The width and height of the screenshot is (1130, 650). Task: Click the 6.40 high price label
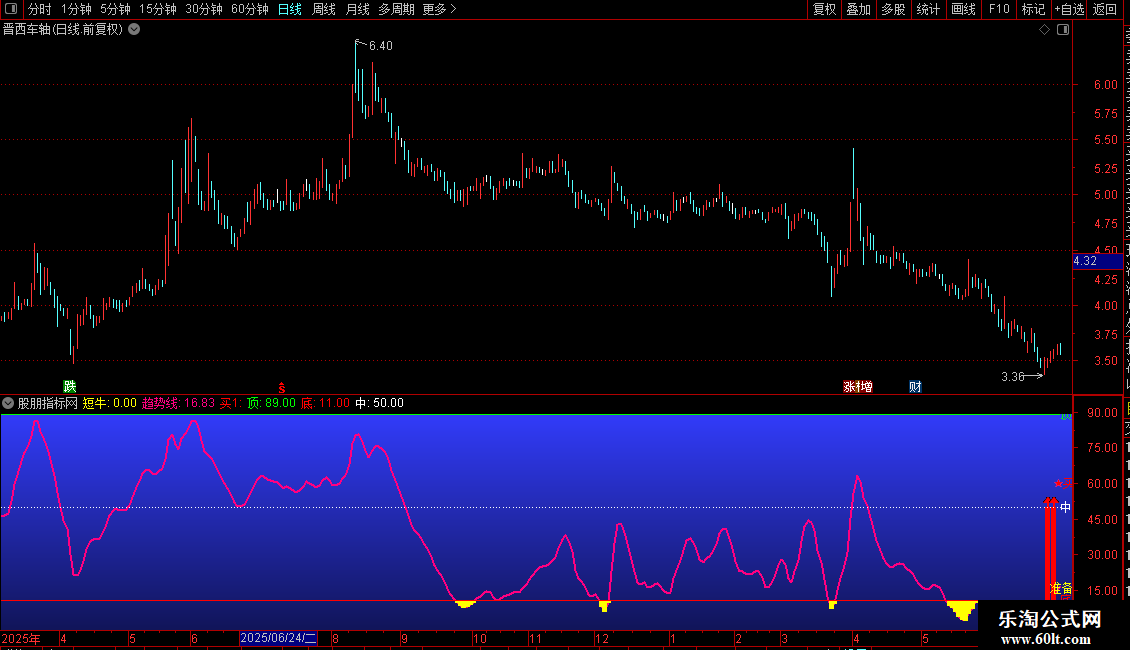click(x=381, y=46)
